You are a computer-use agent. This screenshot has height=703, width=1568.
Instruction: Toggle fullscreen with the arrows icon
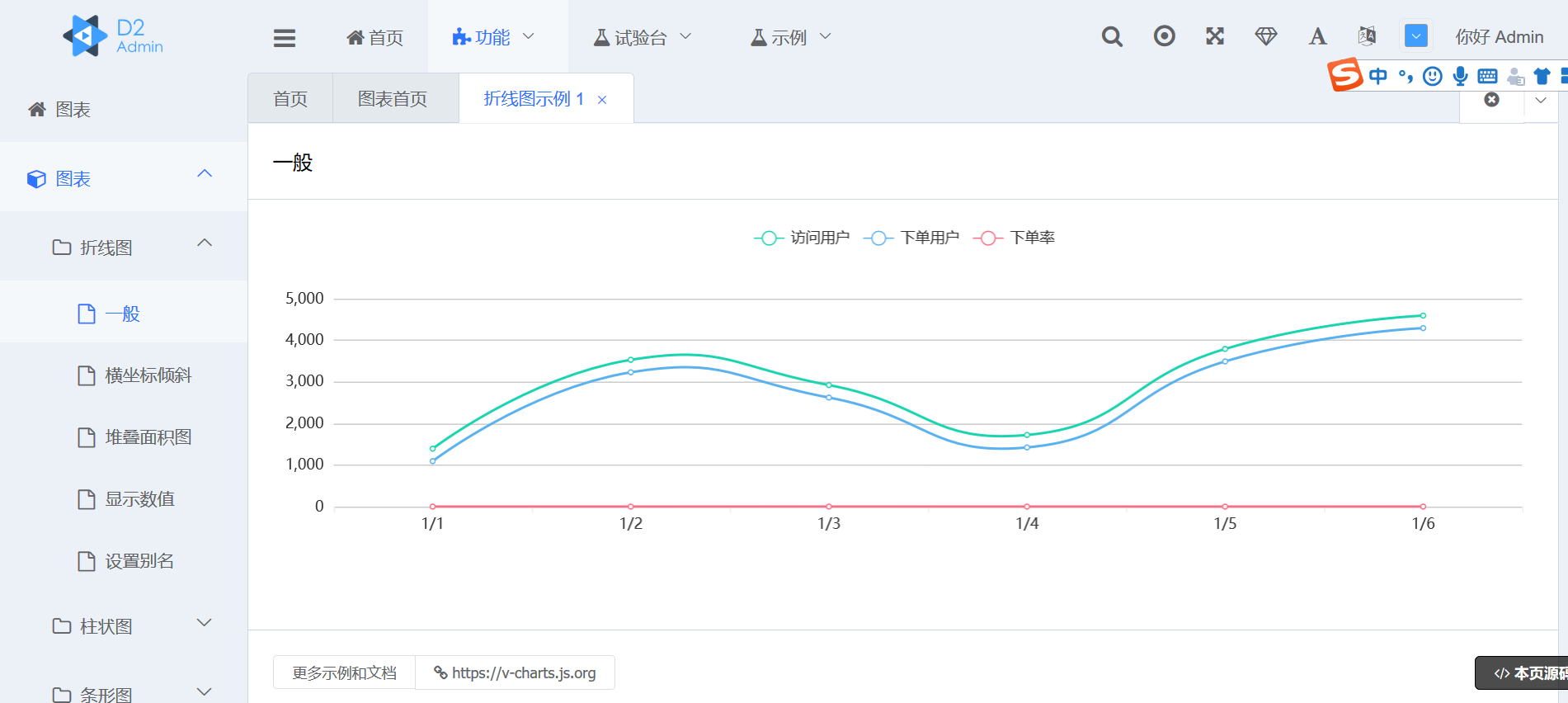point(1215,35)
